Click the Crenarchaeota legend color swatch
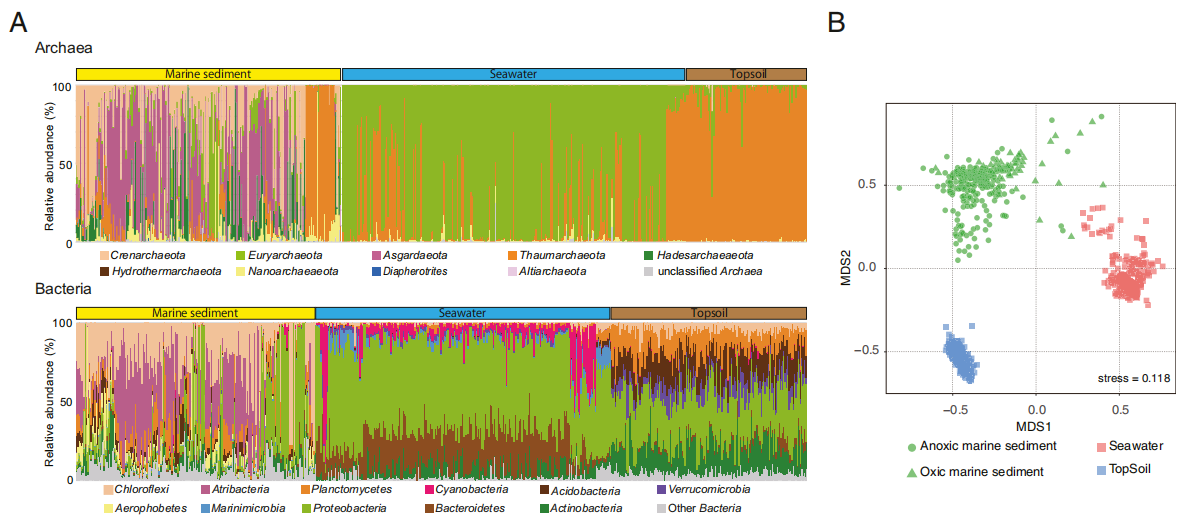This screenshot has width=1202, height=523. (x=102, y=256)
